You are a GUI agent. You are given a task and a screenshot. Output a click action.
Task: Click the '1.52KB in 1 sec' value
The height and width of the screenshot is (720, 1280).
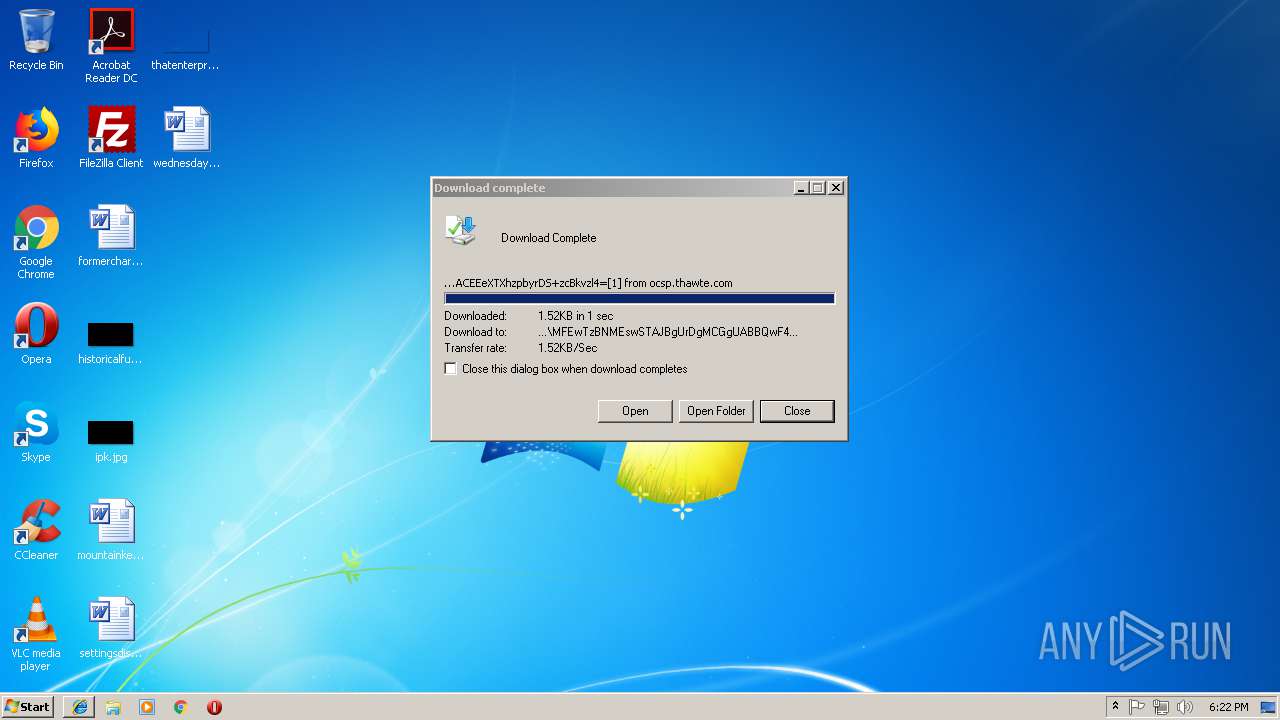tap(575, 316)
